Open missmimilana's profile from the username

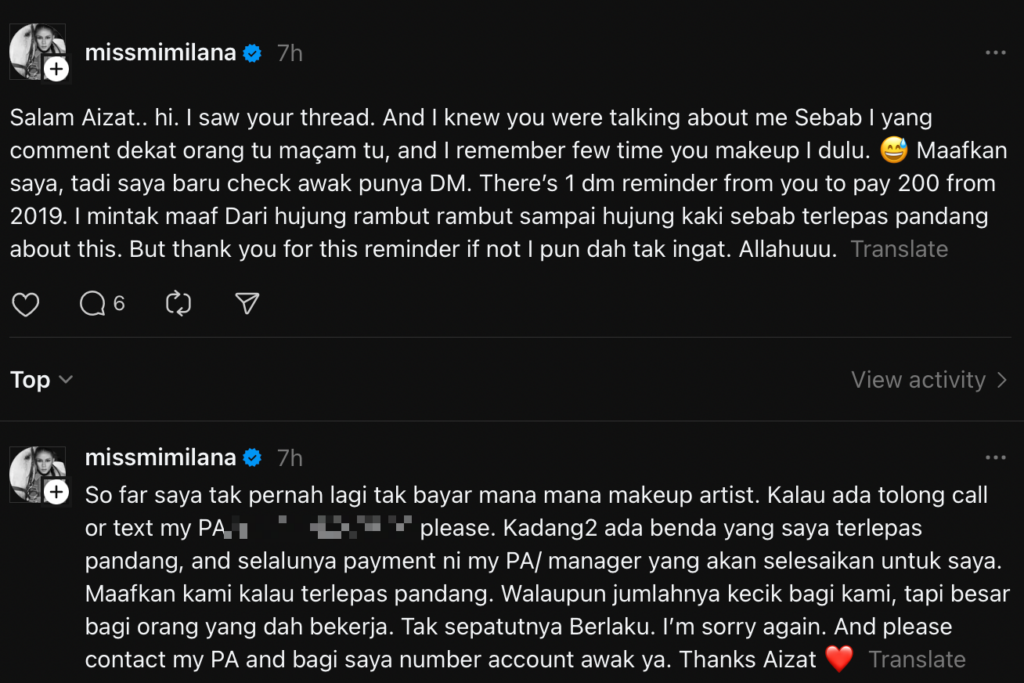pyautogui.click(x=160, y=53)
